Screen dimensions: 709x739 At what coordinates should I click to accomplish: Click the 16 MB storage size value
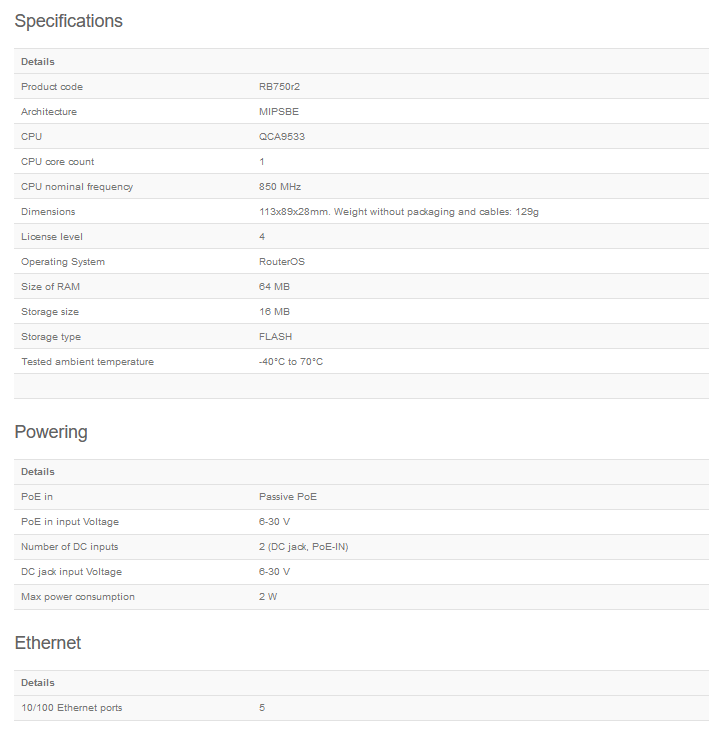point(274,312)
